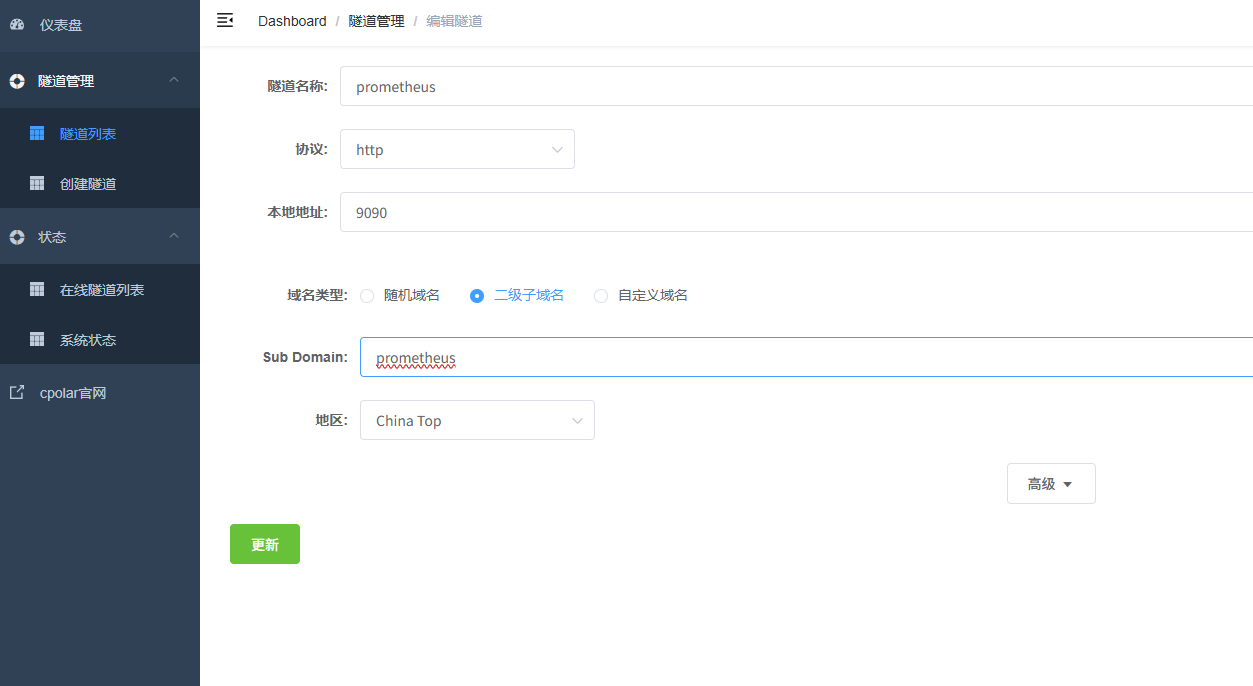The height and width of the screenshot is (686, 1253).
Task: Click the tunnel management lifebuoy icon
Action: point(17,81)
